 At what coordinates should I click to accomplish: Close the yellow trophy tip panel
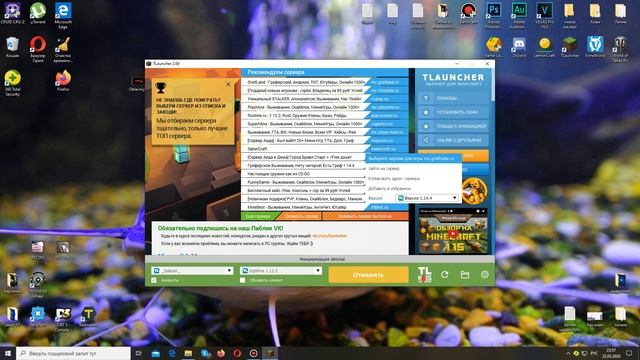pyautogui.click(x=228, y=84)
